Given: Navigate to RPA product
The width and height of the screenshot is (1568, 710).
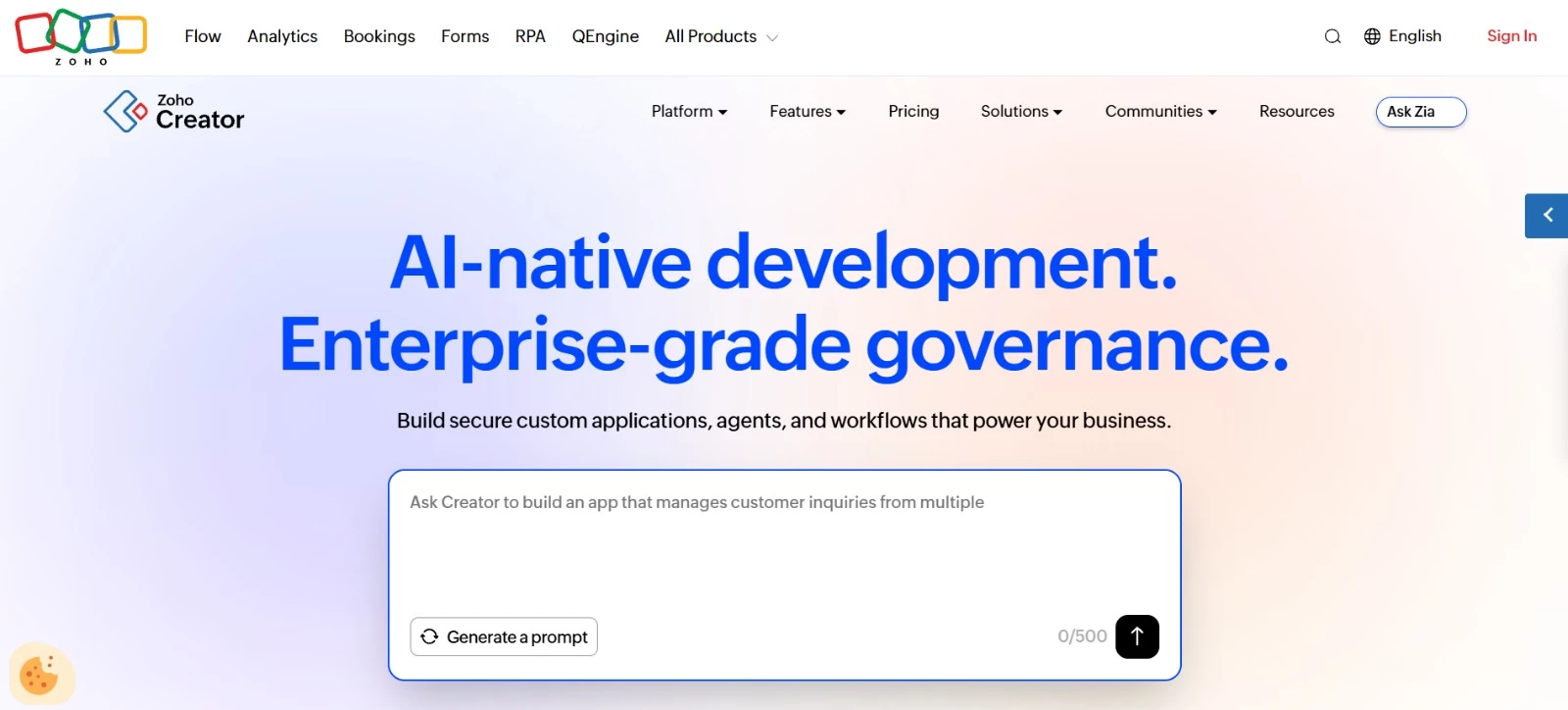Looking at the screenshot, I should click(x=530, y=36).
